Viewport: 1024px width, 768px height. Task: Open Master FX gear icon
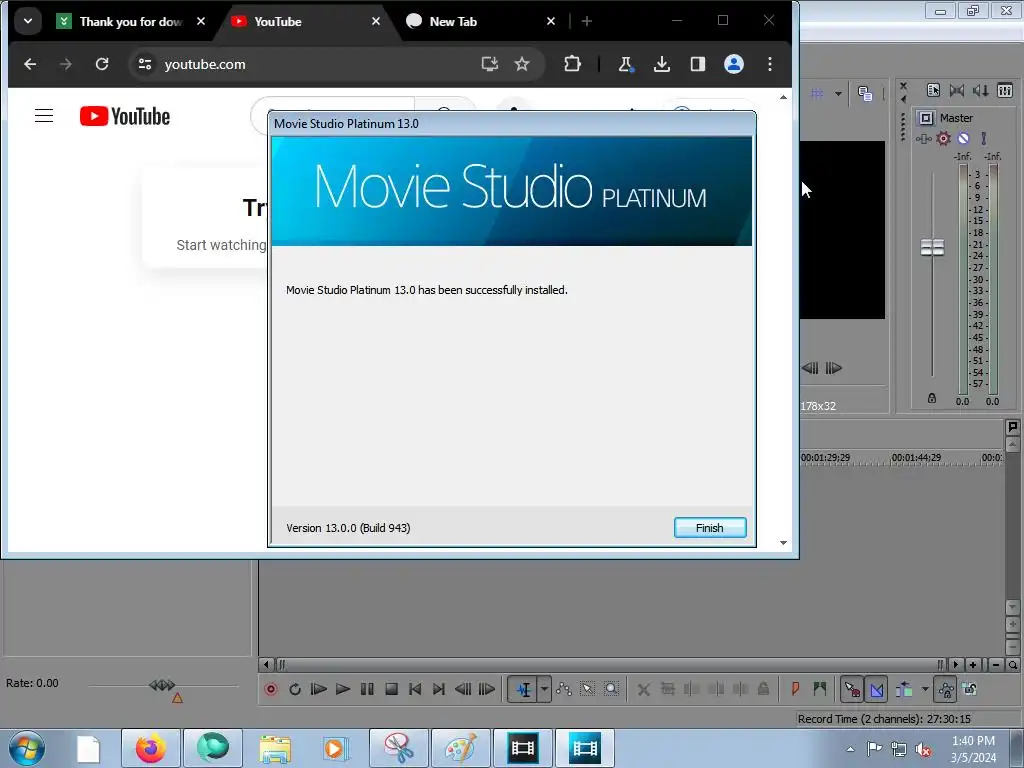pos(944,138)
